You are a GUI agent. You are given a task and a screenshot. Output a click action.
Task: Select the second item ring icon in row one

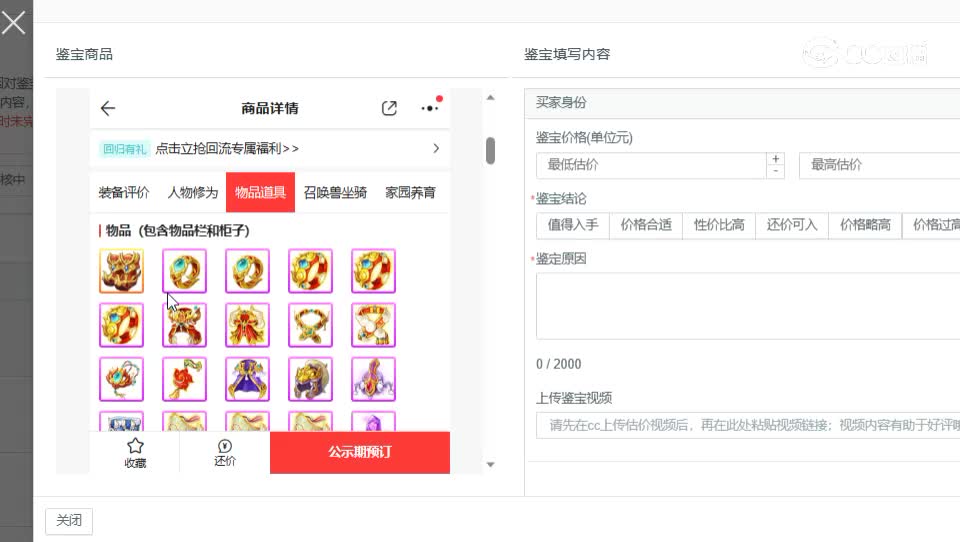tap(184, 271)
